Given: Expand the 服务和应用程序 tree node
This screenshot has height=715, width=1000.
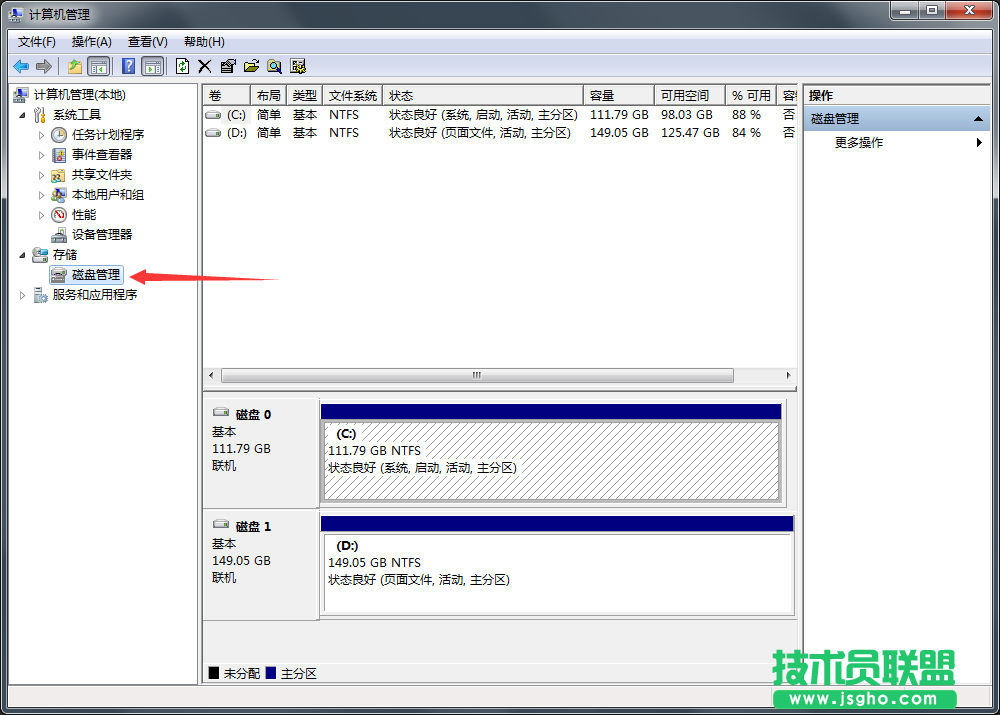Looking at the screenshot, I should coord(22,294).
